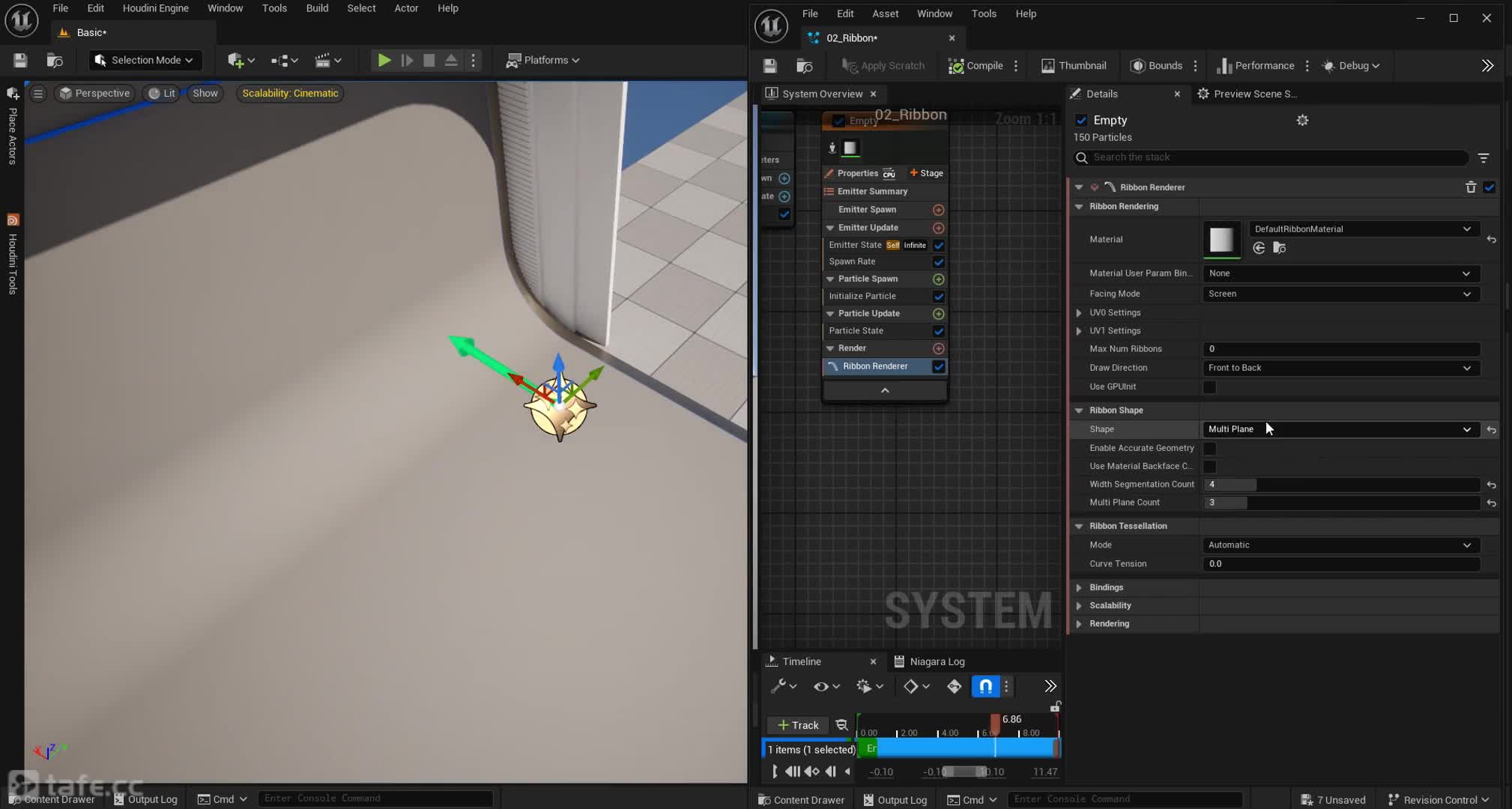
Task: Open the Debug dropdown
Action: click(1351, 66)
